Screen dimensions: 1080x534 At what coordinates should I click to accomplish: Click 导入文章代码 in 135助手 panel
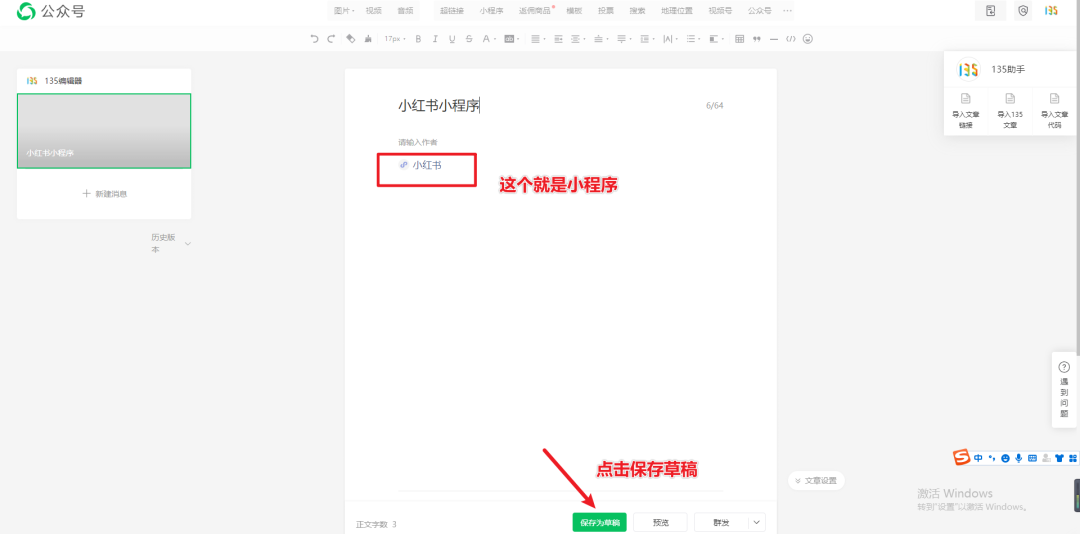point(1054,110)
